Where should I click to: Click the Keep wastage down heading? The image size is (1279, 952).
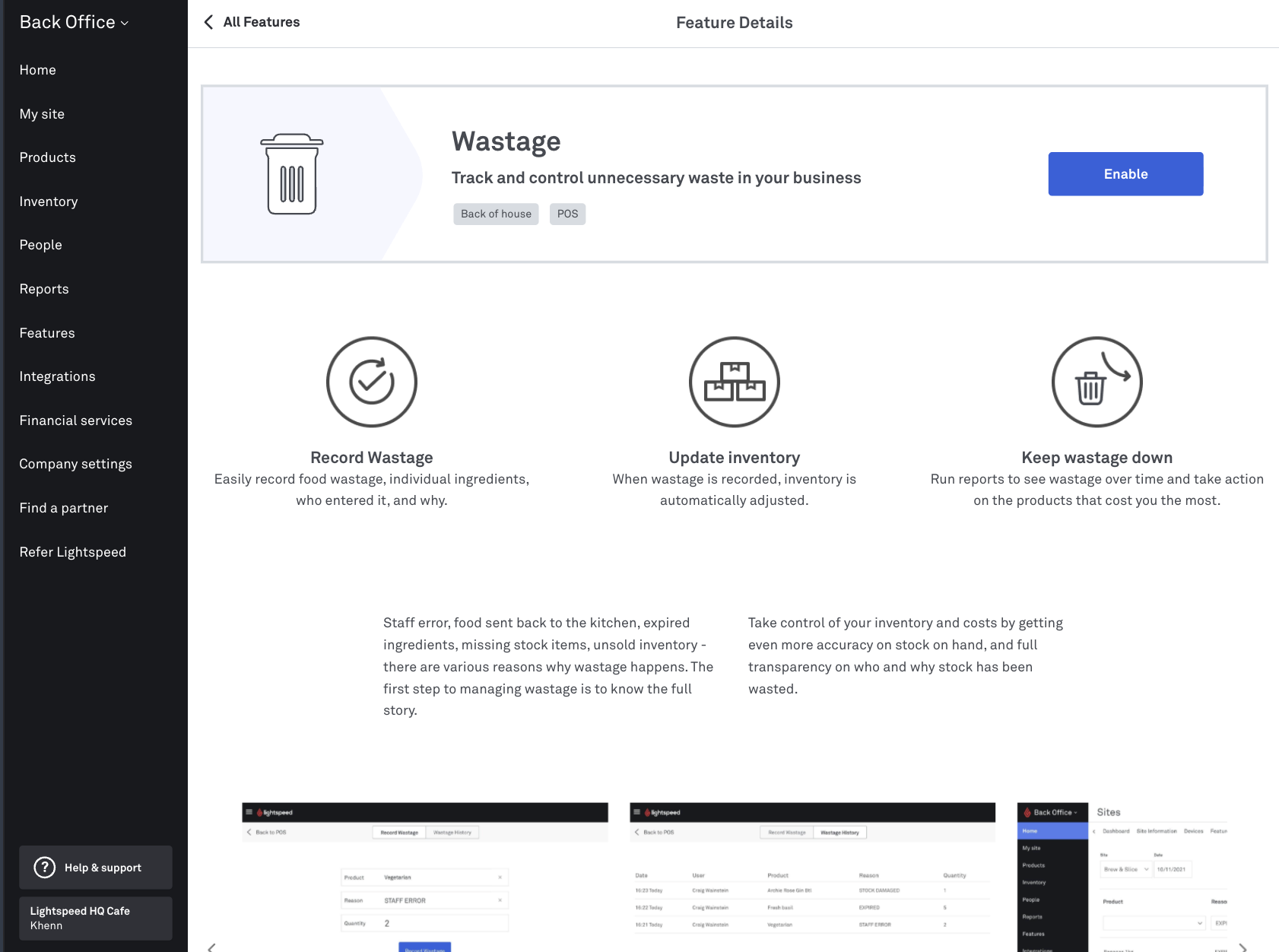[1097, 458]
